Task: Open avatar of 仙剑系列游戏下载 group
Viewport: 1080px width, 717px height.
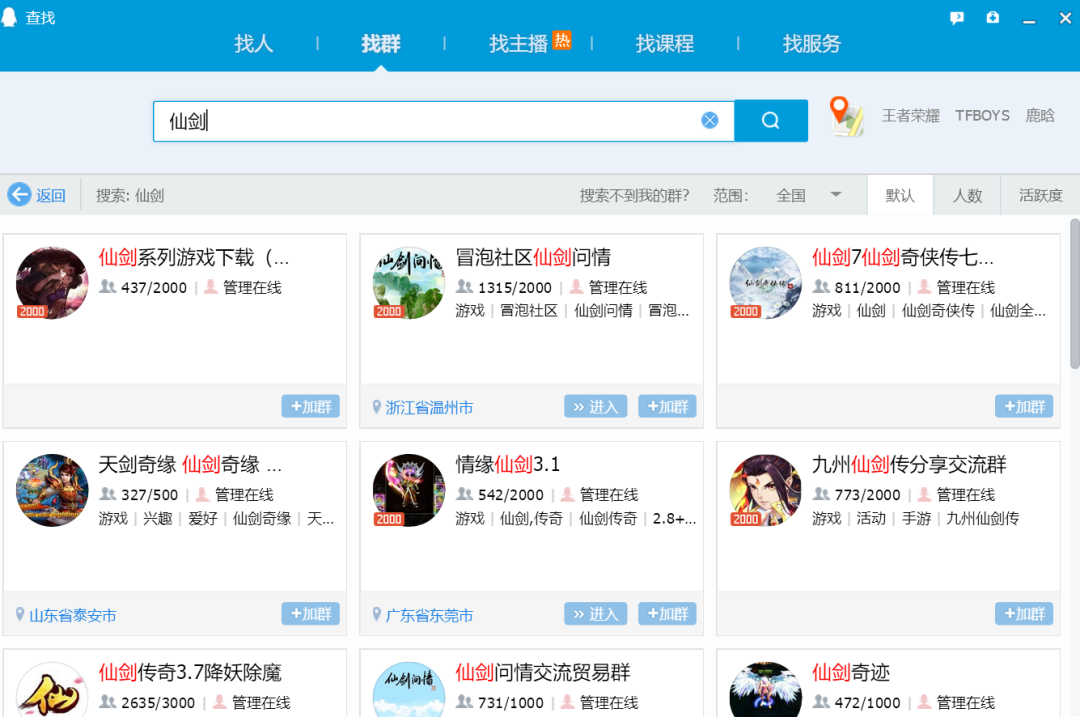Action: (x=52, y=282)
